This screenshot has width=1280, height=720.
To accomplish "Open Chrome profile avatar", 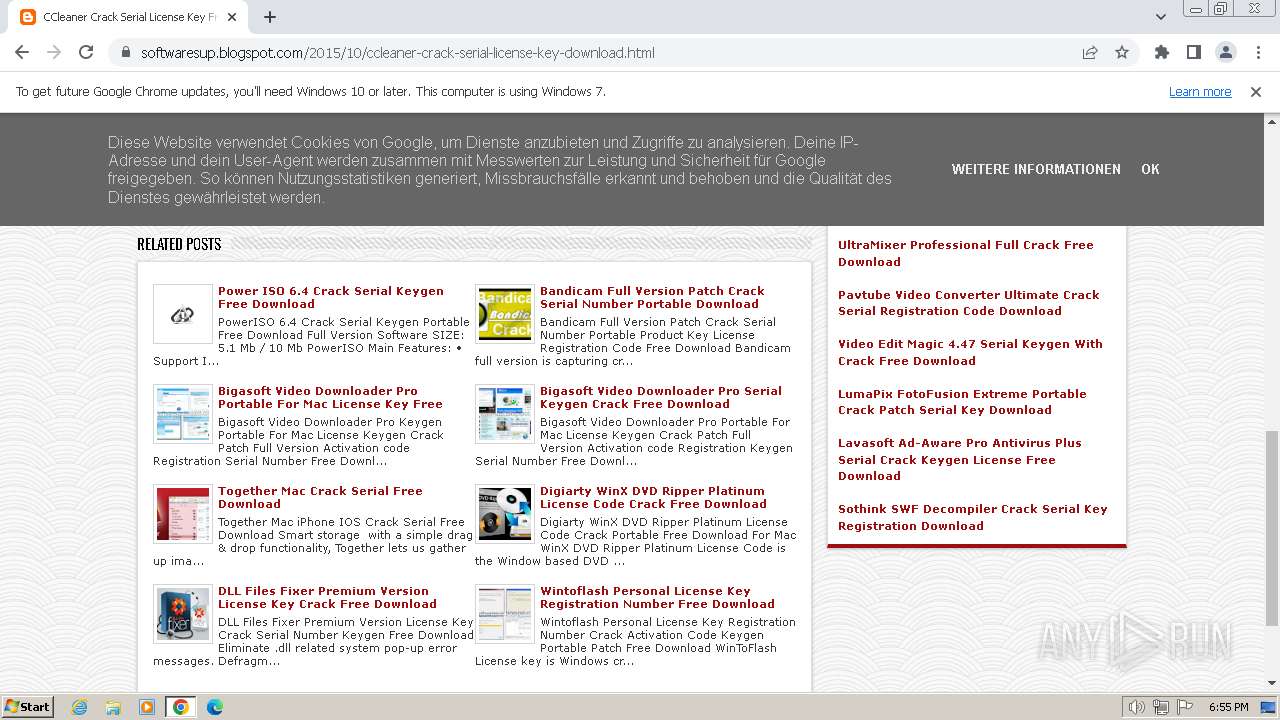I will pos(1226,52).
